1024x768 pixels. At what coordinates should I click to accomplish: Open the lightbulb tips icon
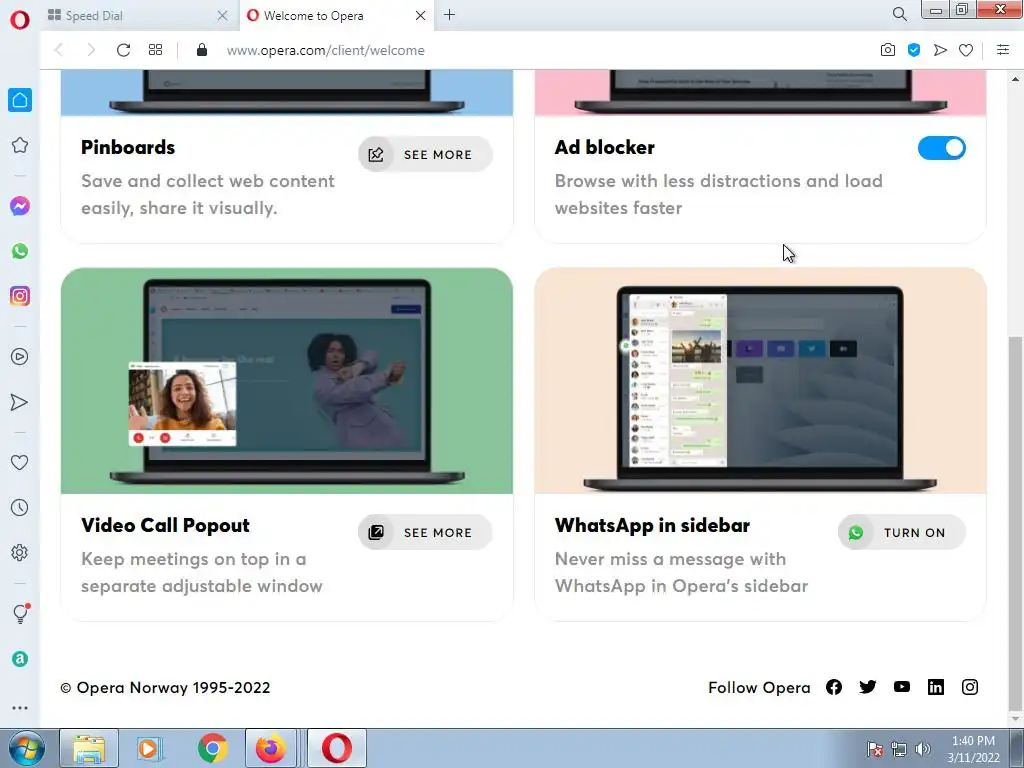coord(20,613)
